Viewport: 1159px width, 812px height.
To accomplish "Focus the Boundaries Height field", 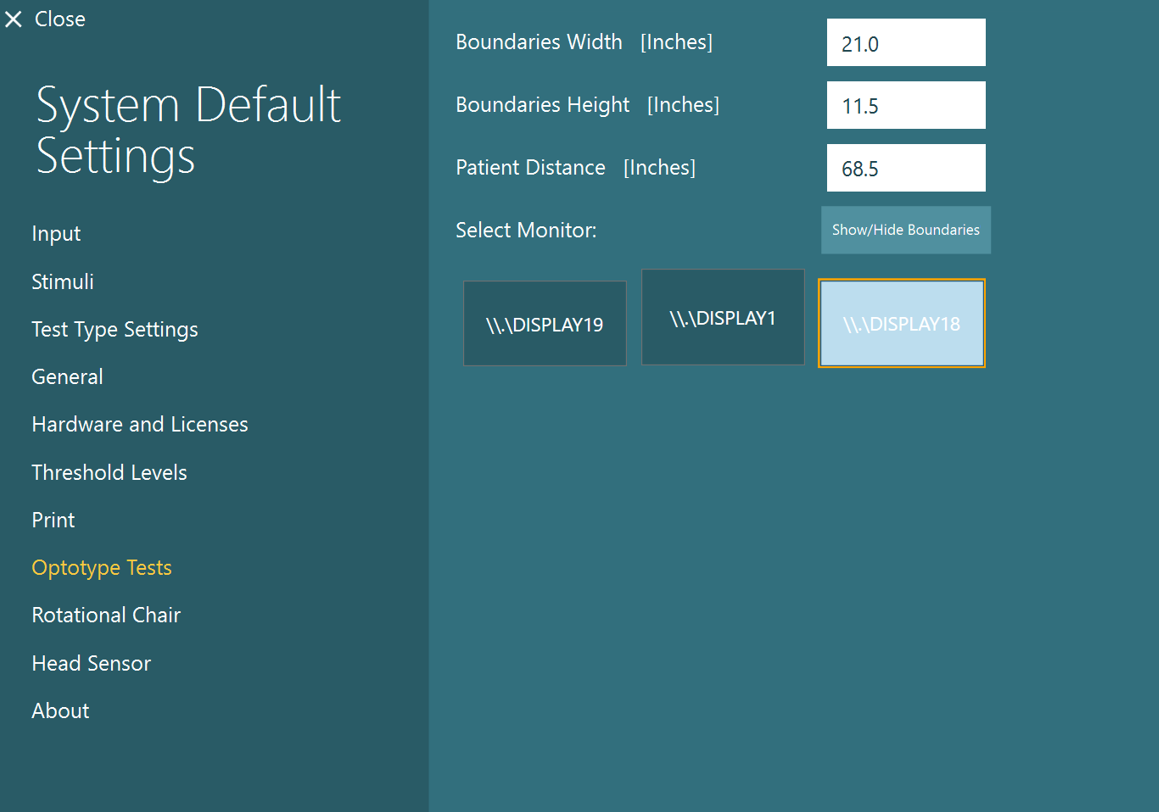I will pos(905,105).
